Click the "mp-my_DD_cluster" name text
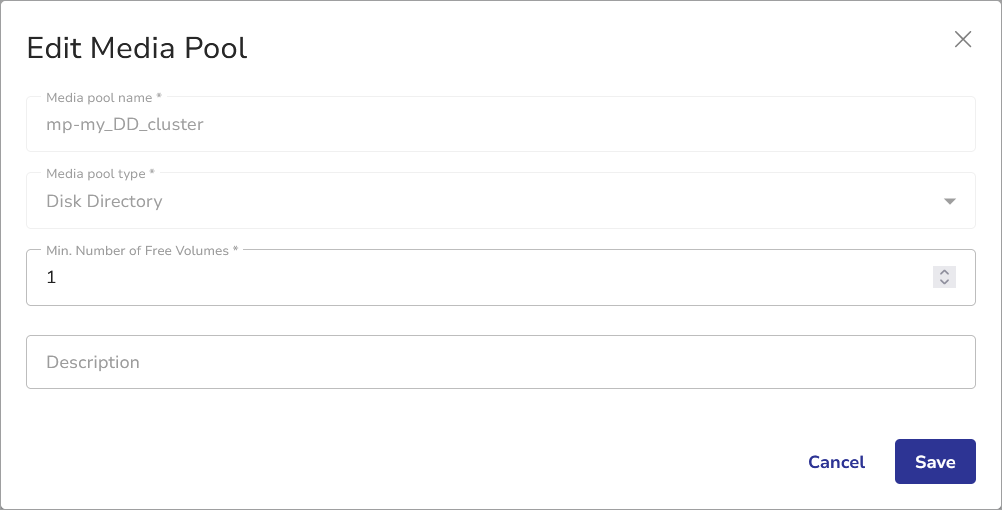Viewport: 1002px width, 510px height. coord(125,125)
